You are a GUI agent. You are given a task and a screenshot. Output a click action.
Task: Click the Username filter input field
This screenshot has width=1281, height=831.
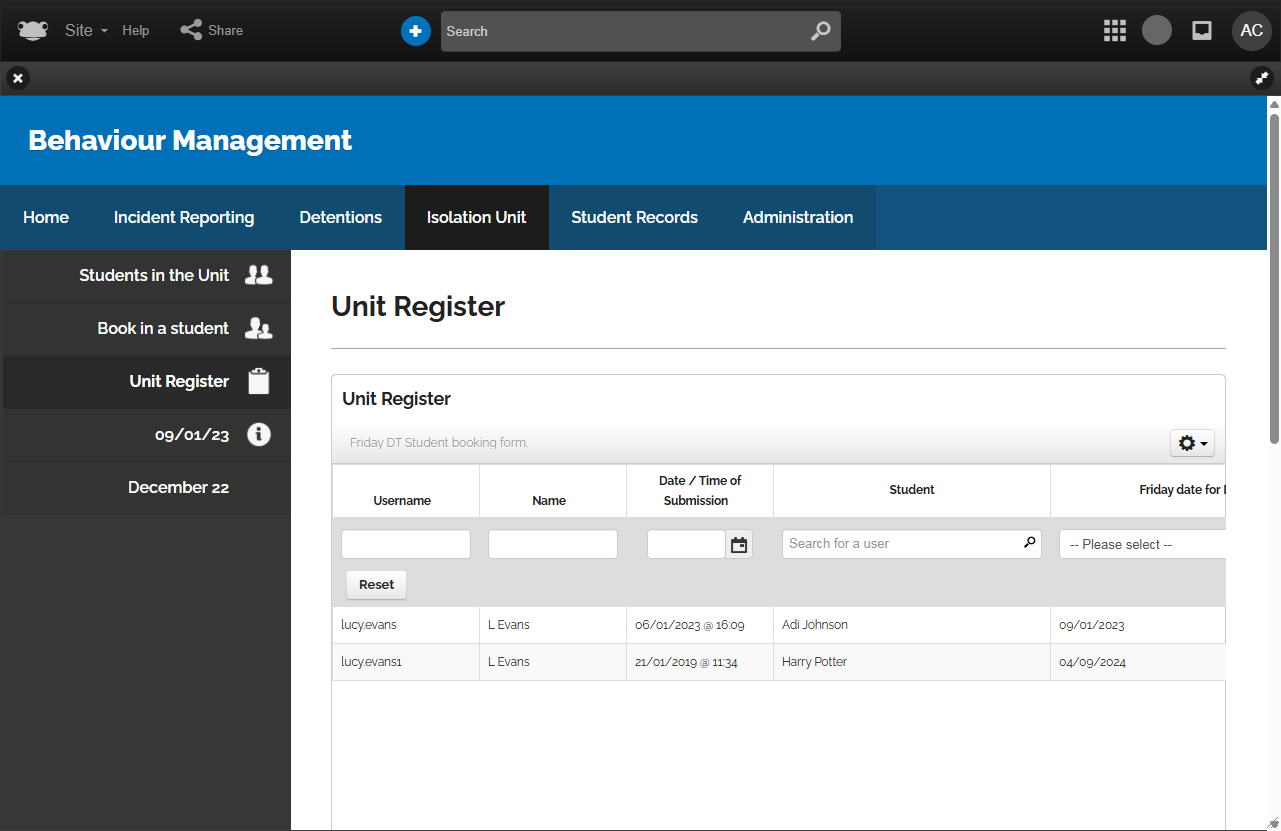405,544
